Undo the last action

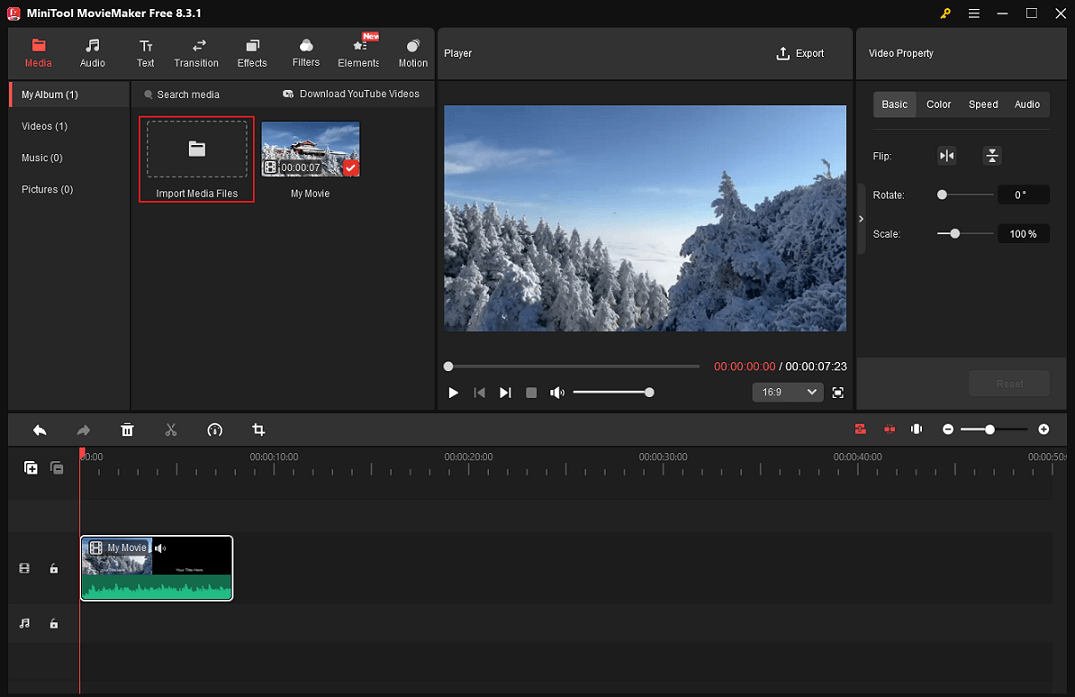(39, 429)
